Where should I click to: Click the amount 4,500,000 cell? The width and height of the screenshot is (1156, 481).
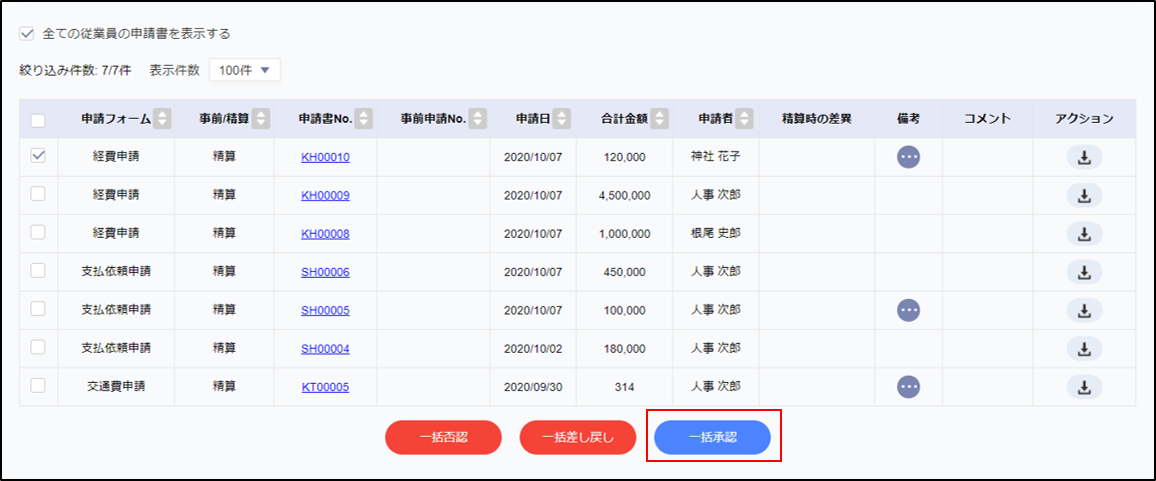pos(624,195)
